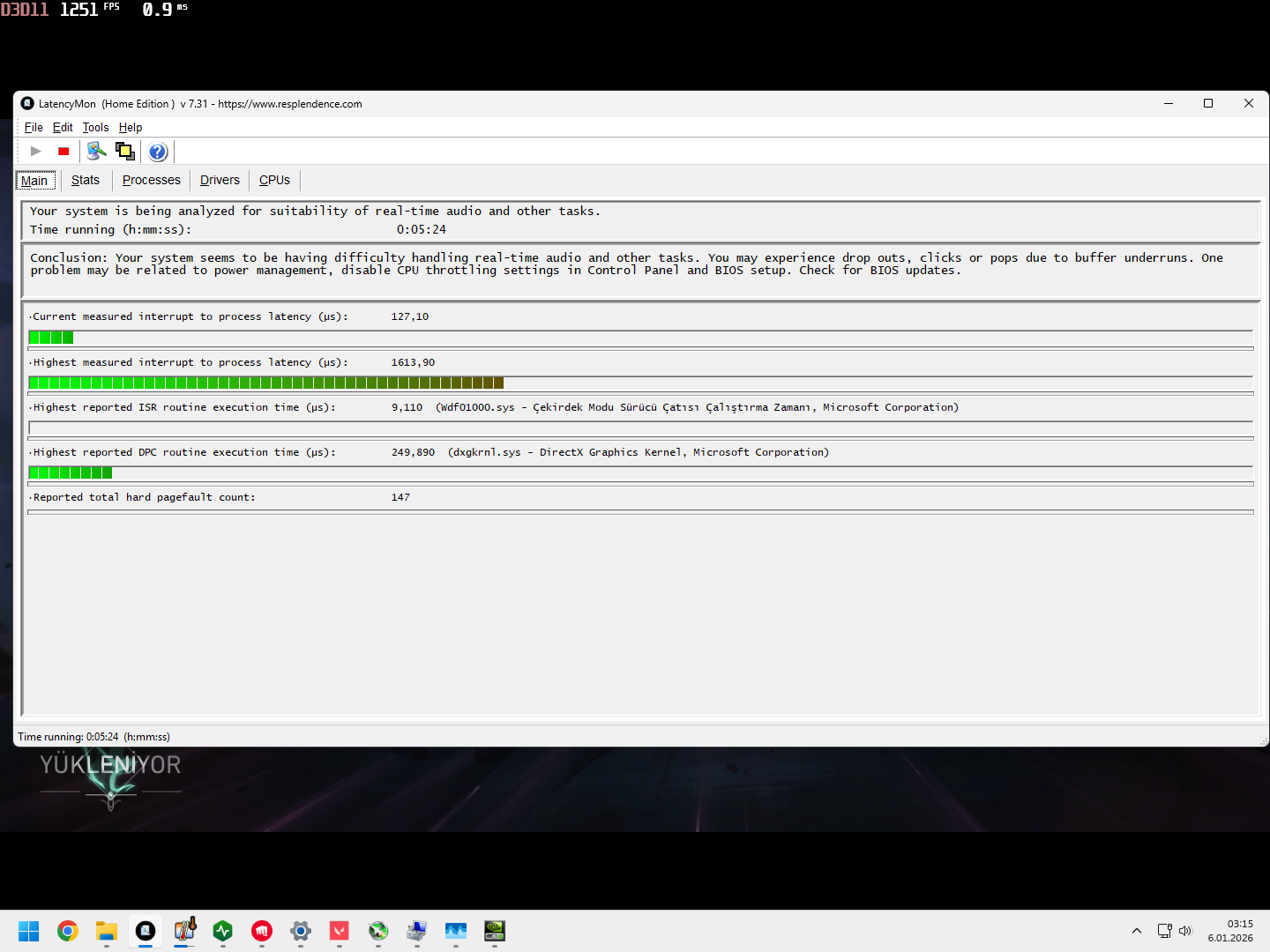1270x952 pixels.
Task: Click the current latency value 127,10
Action: (410, 316)
